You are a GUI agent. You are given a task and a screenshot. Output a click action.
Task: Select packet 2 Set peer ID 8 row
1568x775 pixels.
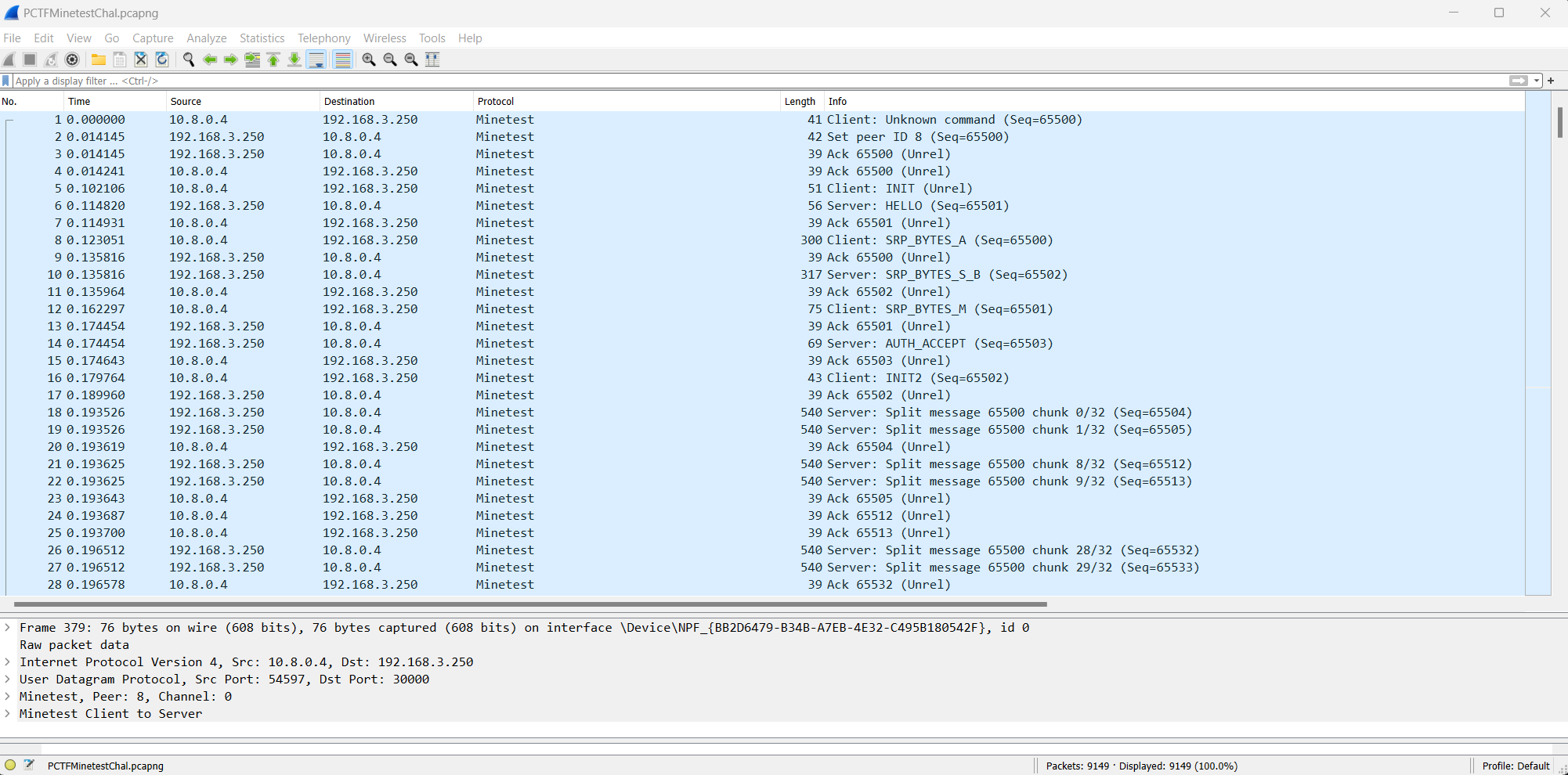point(762,136)
